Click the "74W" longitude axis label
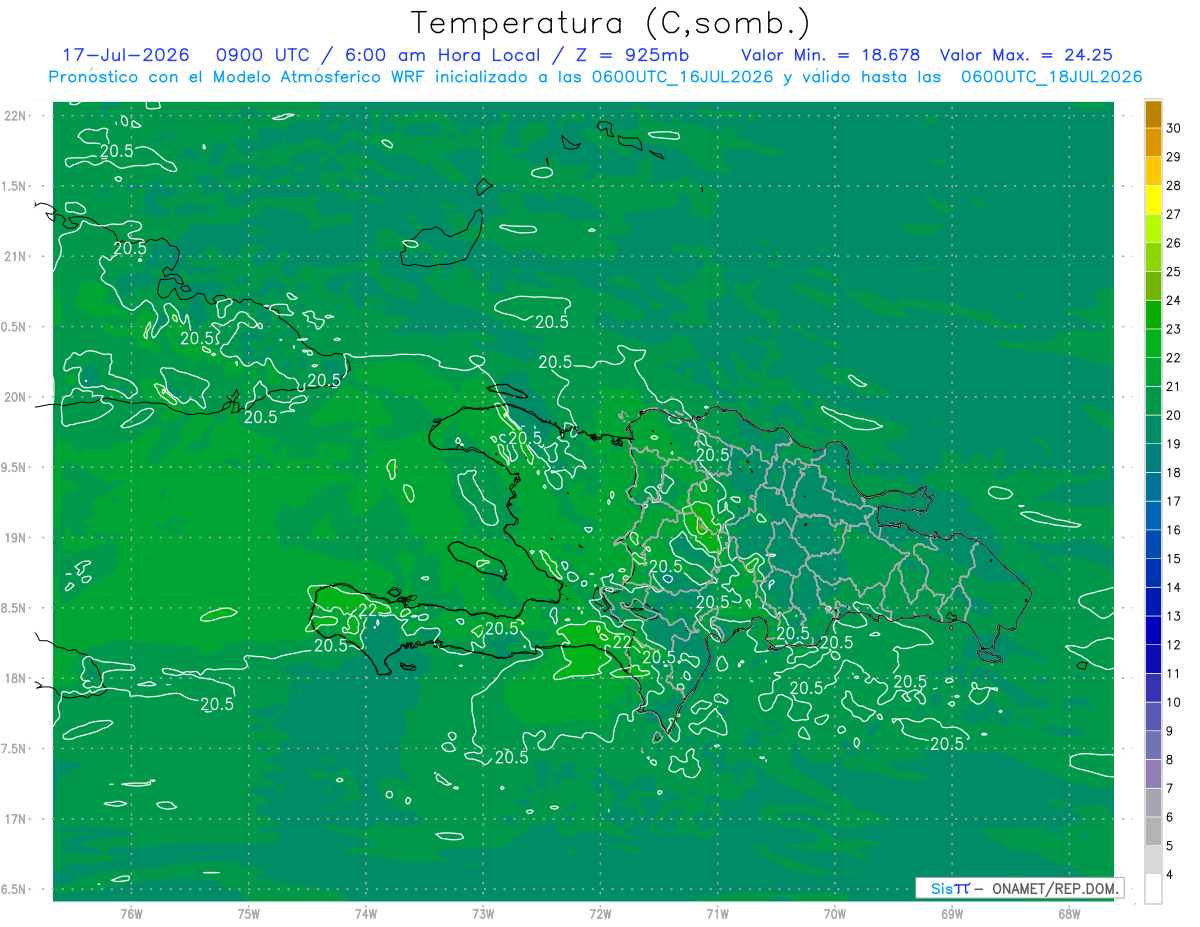1200x927 pixels. [x=365, y=914]
